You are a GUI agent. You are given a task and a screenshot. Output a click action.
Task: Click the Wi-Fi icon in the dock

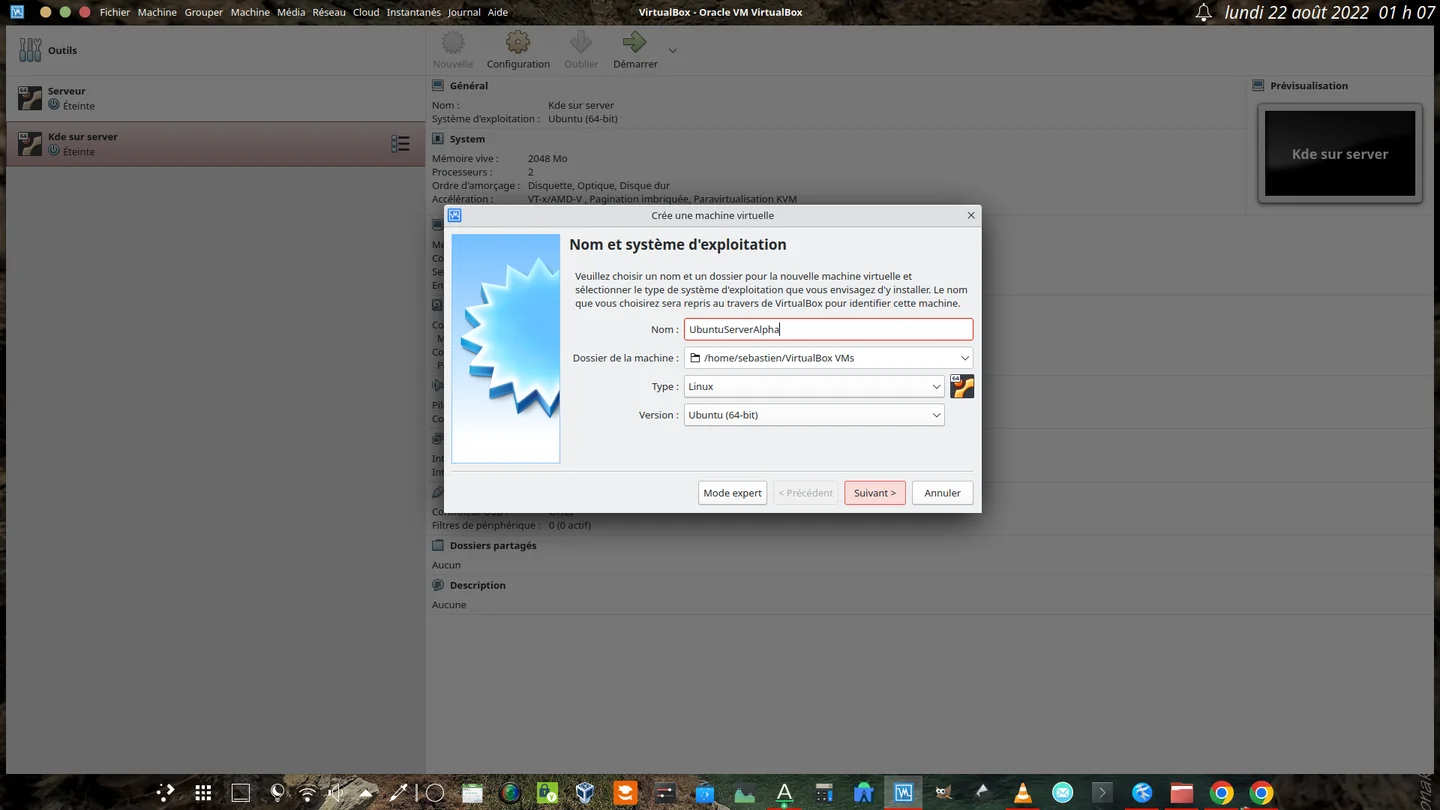point(307,793)
